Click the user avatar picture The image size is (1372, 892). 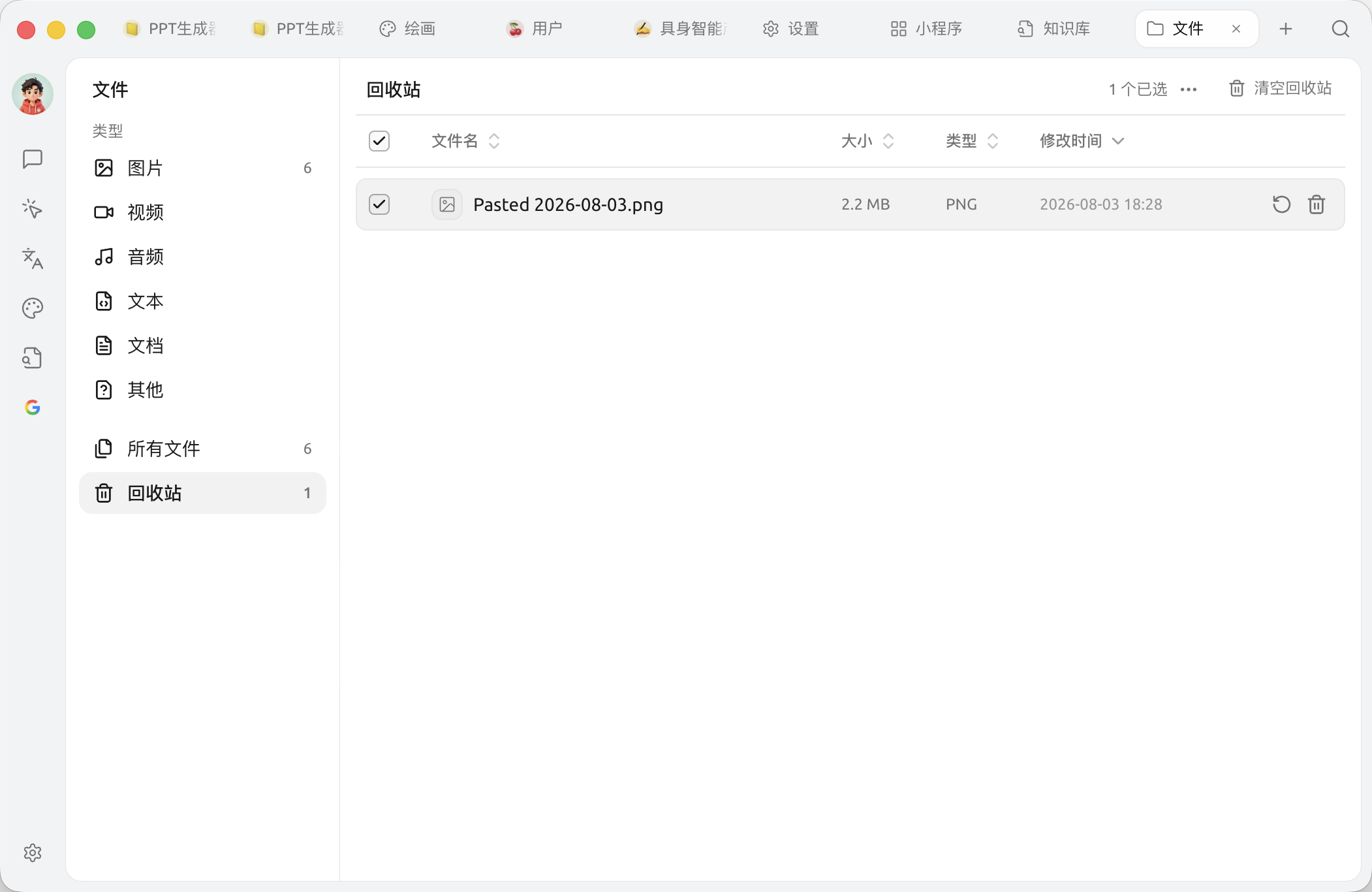point(33,94)
